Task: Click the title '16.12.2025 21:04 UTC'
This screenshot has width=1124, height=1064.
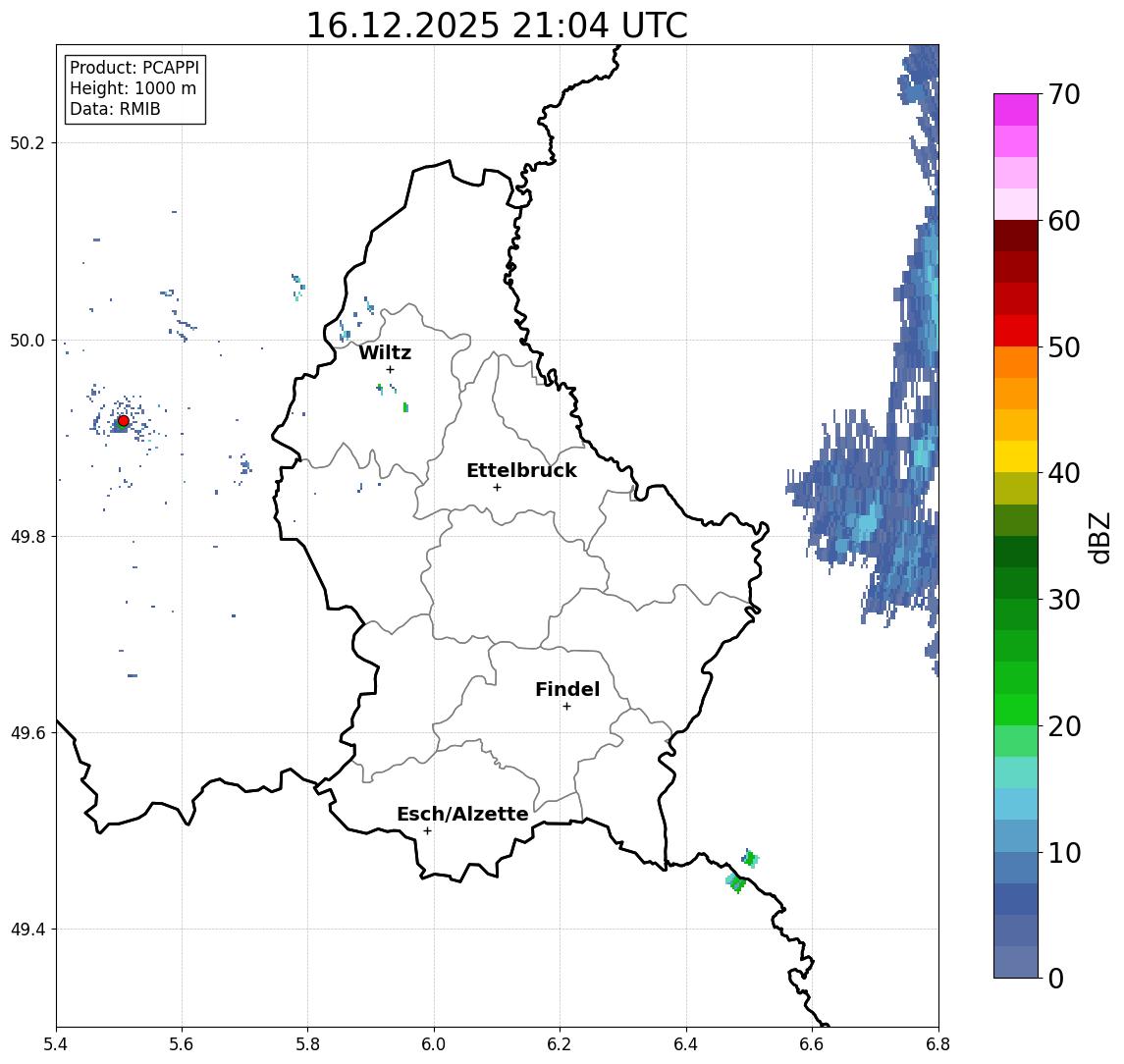Action: [x=497, y=26]
